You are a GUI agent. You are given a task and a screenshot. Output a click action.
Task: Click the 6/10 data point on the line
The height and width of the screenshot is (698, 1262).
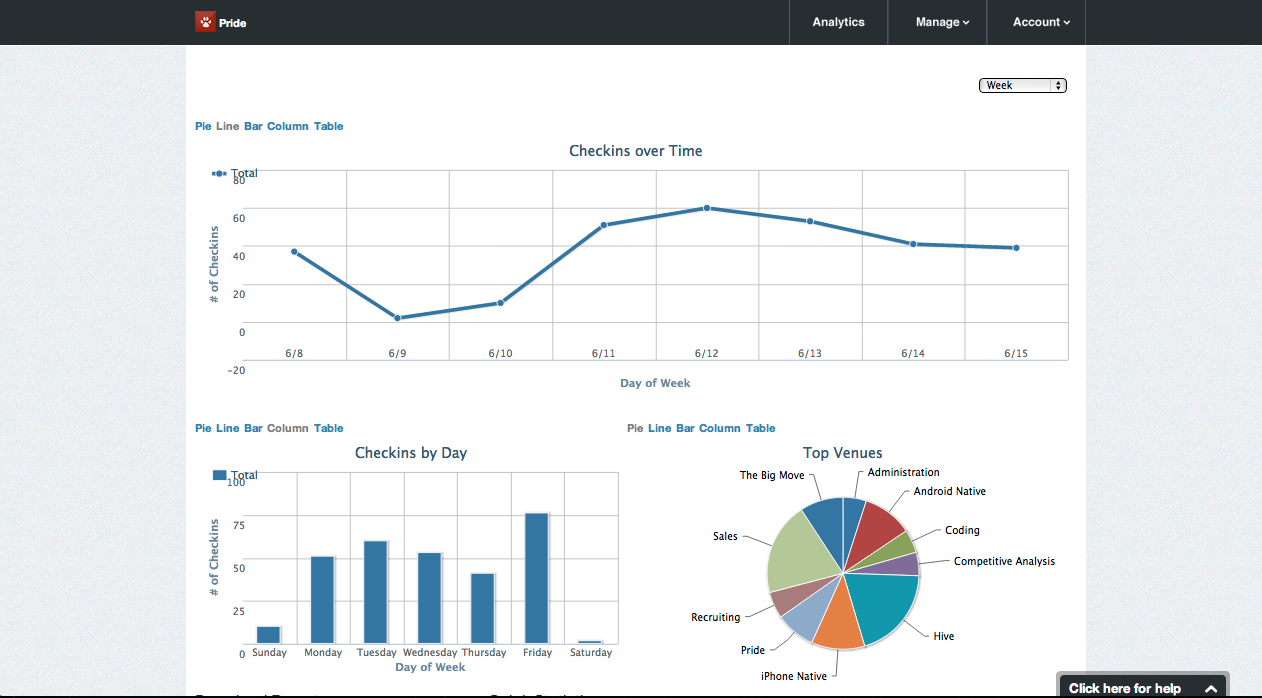[x=500, y=303]
